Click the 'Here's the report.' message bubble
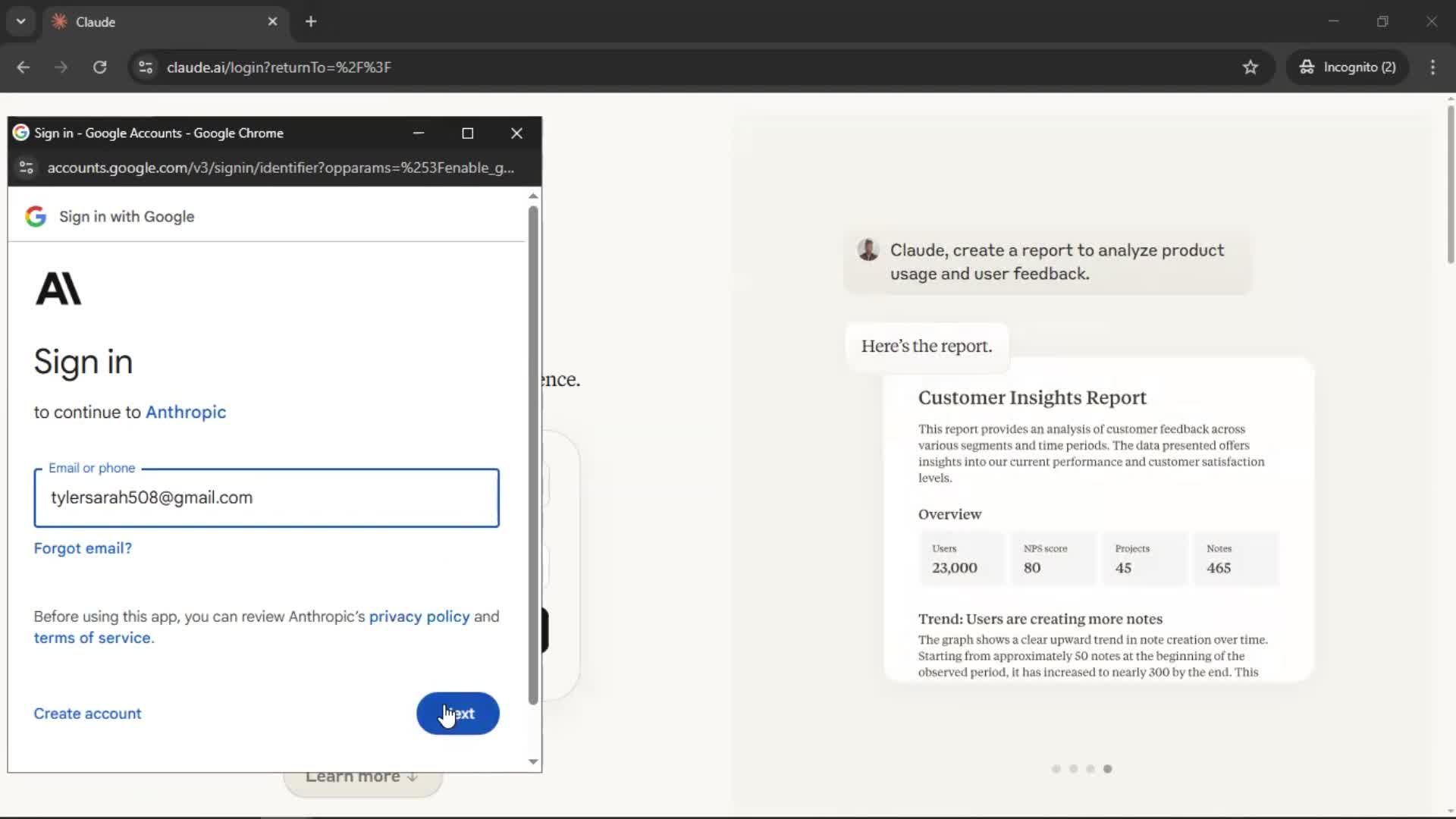Image resolution: width=1456 pixels, height=819 pixels. pyautogui.click(x=927, y=347)
